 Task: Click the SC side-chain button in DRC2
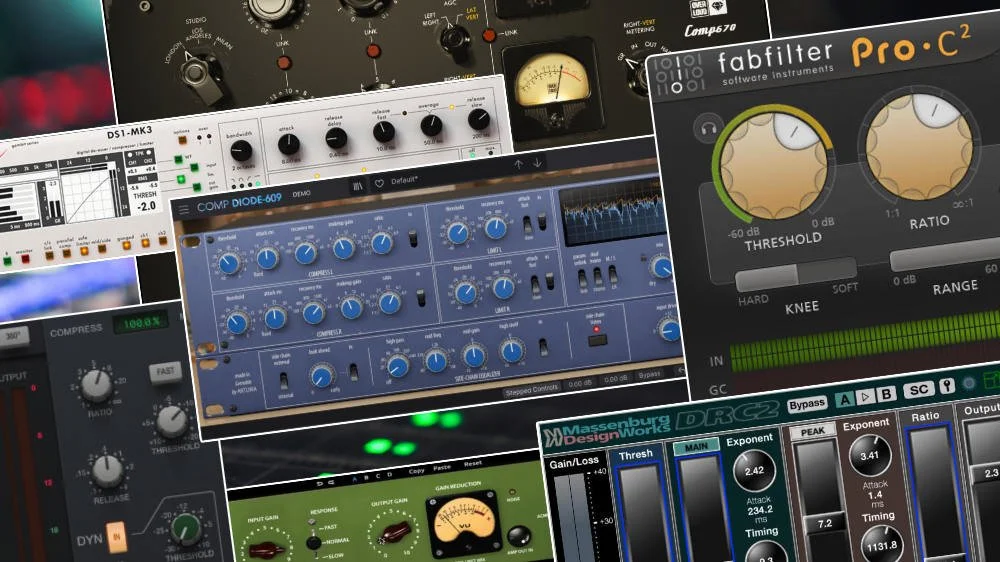[x=918, y=389]
